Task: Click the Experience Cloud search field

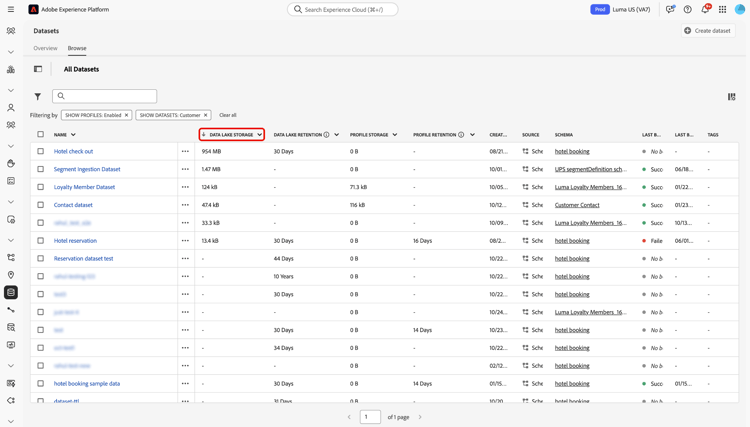Action: [342, 10]
